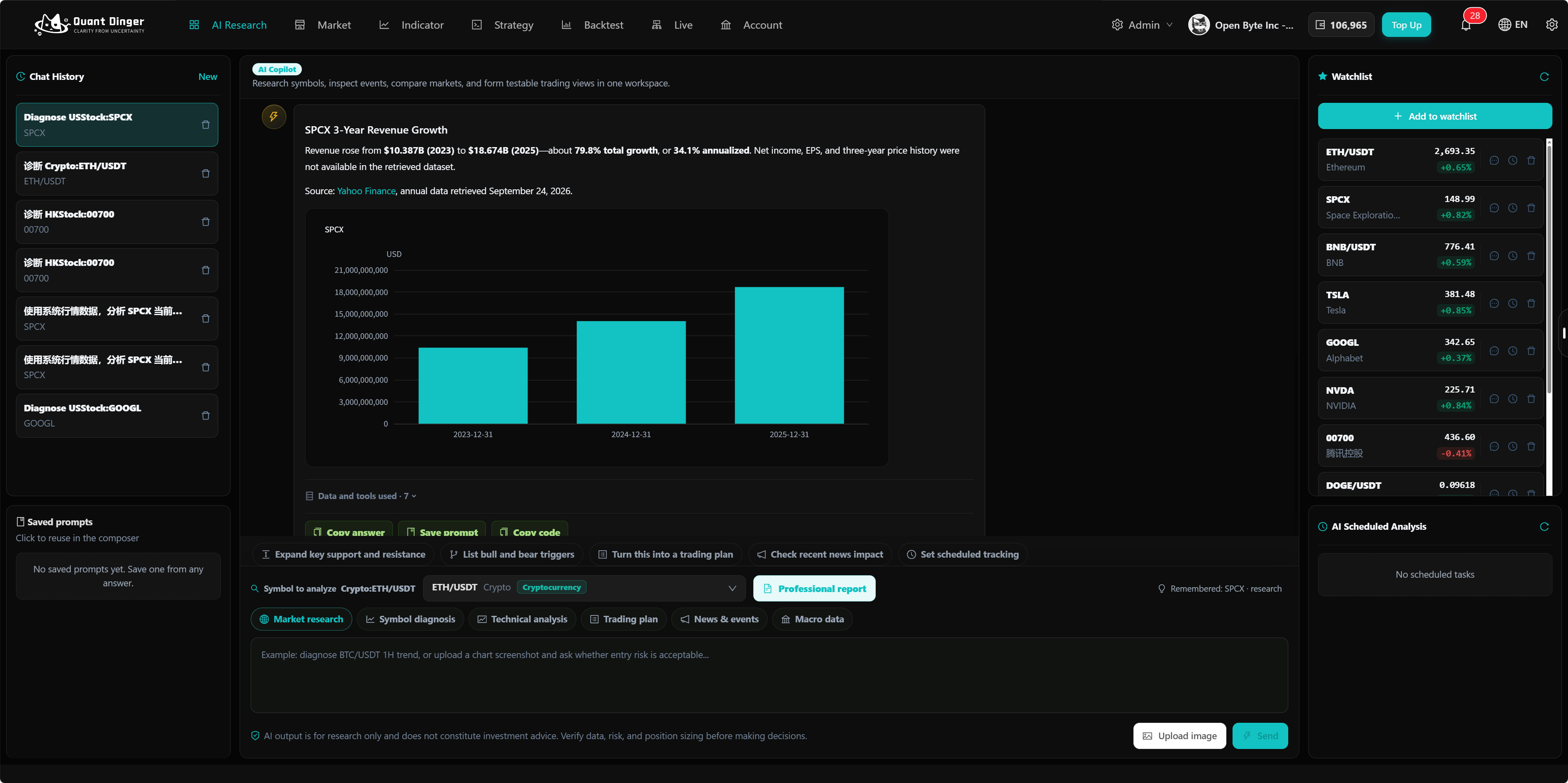
Task: Open AI chat icon for BNB/USDT row
Action: [1494, 256]
